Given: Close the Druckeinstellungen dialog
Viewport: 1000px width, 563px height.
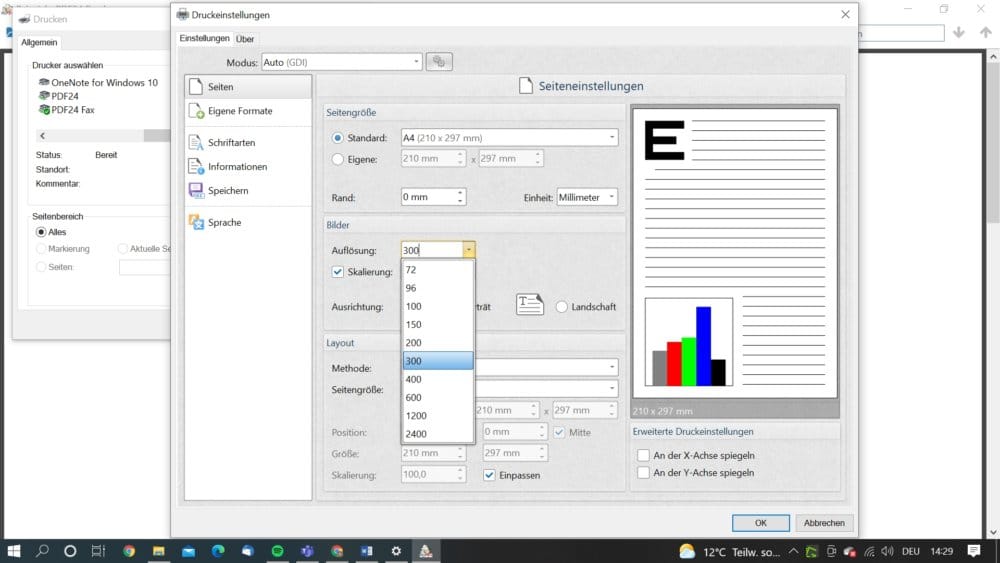Looking at the screenshot, I should tap(845, 14).
